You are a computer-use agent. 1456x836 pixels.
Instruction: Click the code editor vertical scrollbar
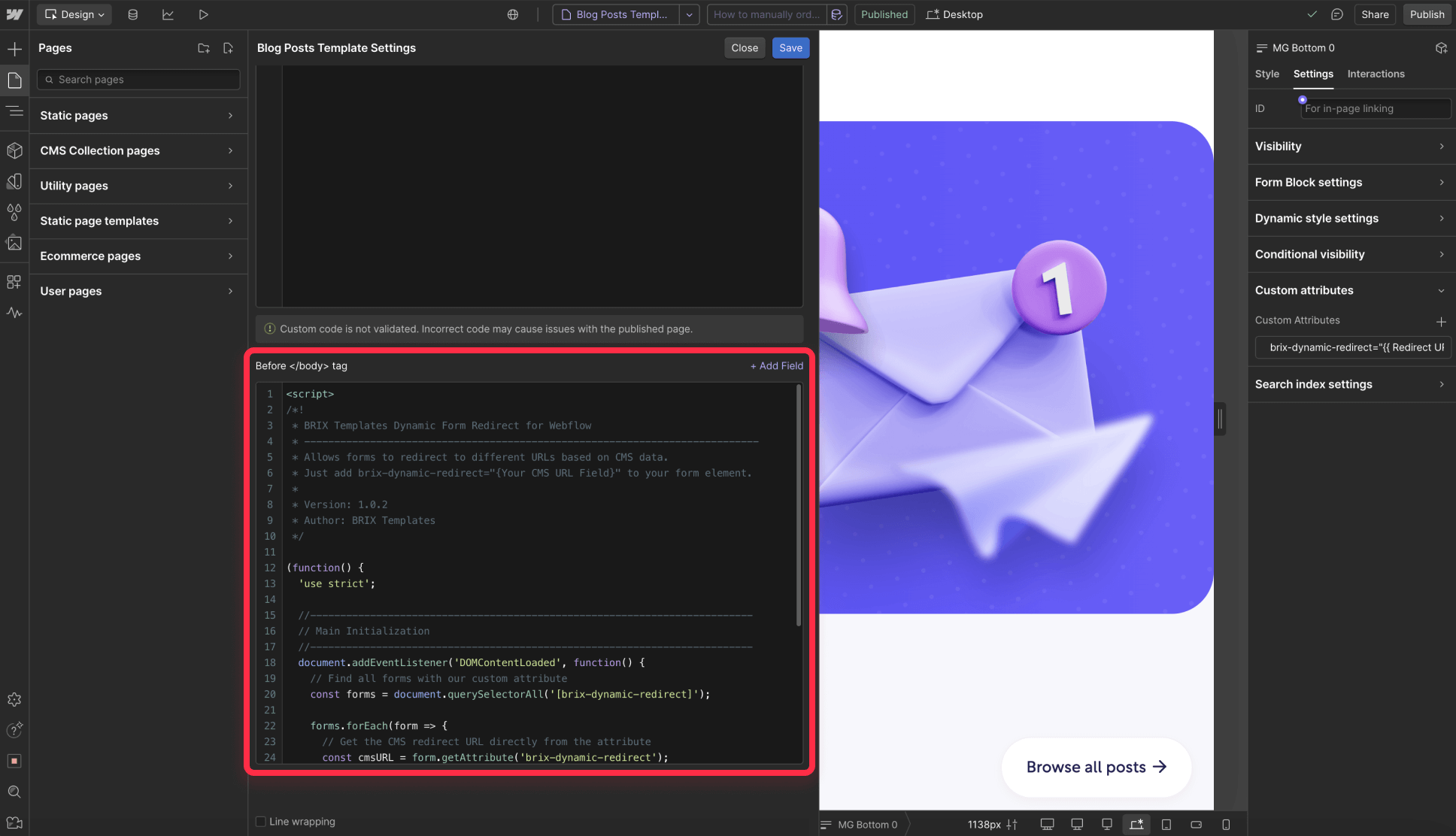pos(798,505)
